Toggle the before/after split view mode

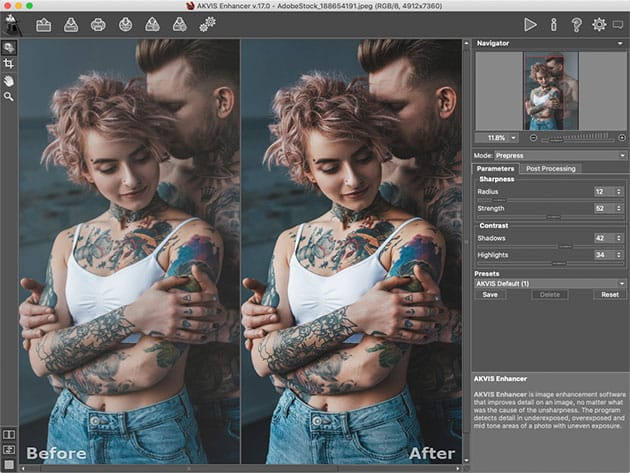coord(9,435)
